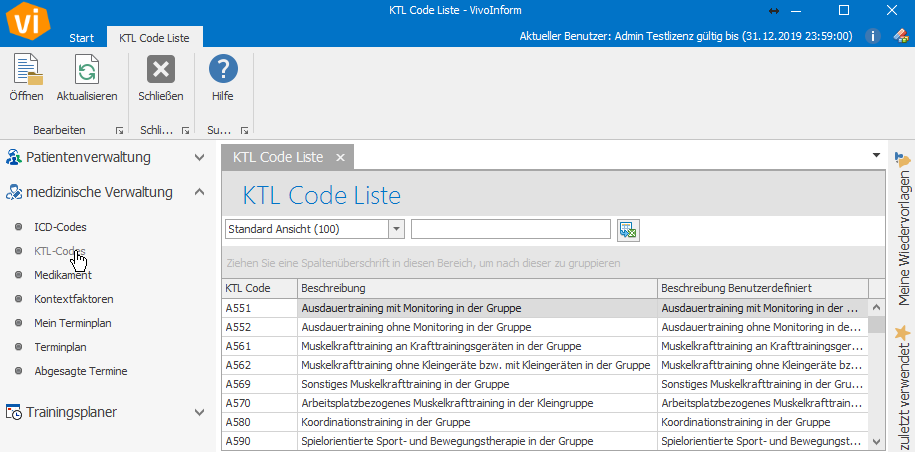Screen dimensions: 915x452
Task: Collapse the medizinische Verwaltung chevron
Action: tap(200, 192)
